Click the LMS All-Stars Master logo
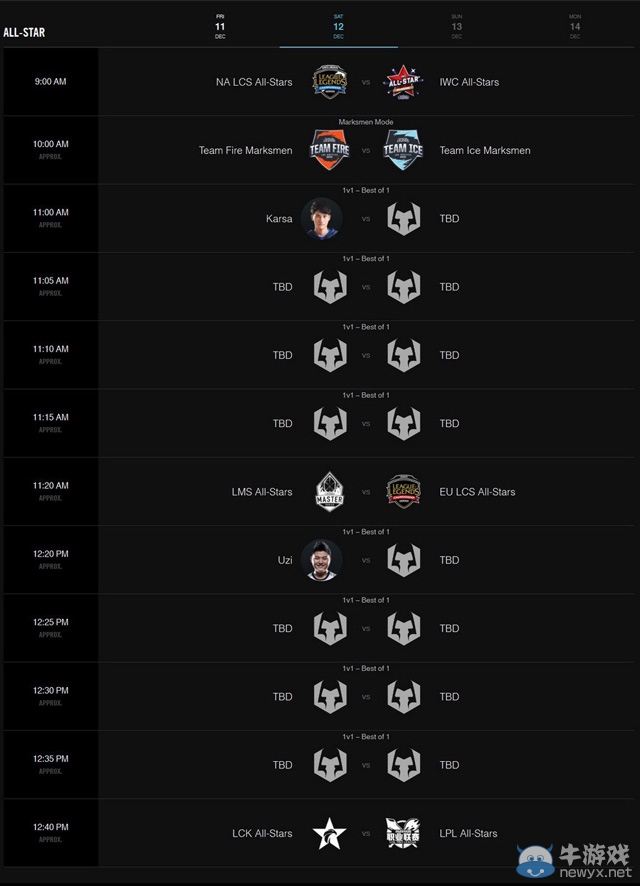 [329, 492]
